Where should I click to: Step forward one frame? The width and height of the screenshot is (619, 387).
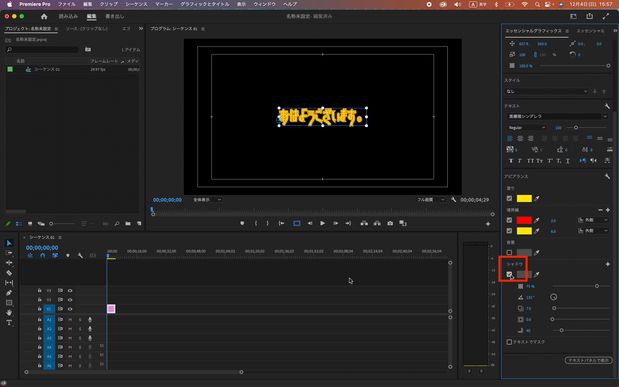pyautogui.click(x=336, y=224)
